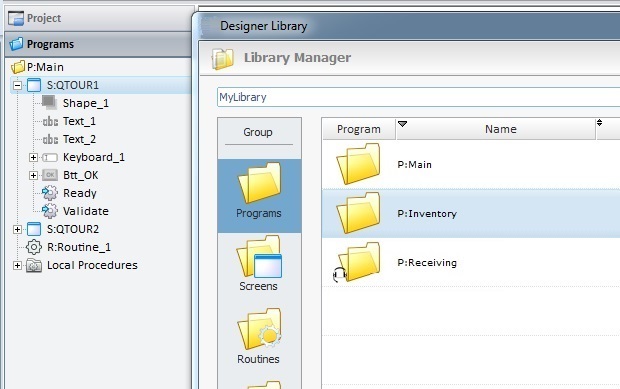Toggle the Name column sort arrows
The image size is (620, 389).
(599, 123)
